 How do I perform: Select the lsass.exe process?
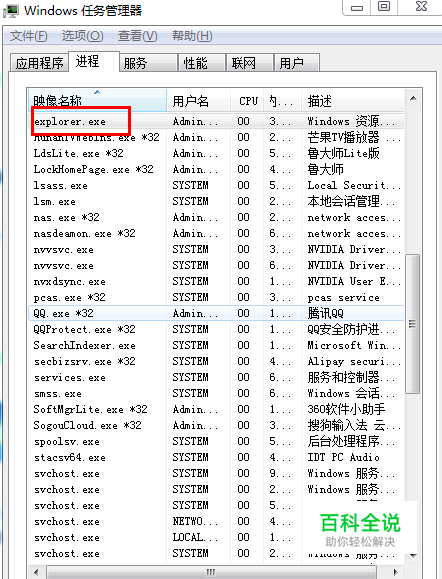pyautogui.click(x=216, y=185)
